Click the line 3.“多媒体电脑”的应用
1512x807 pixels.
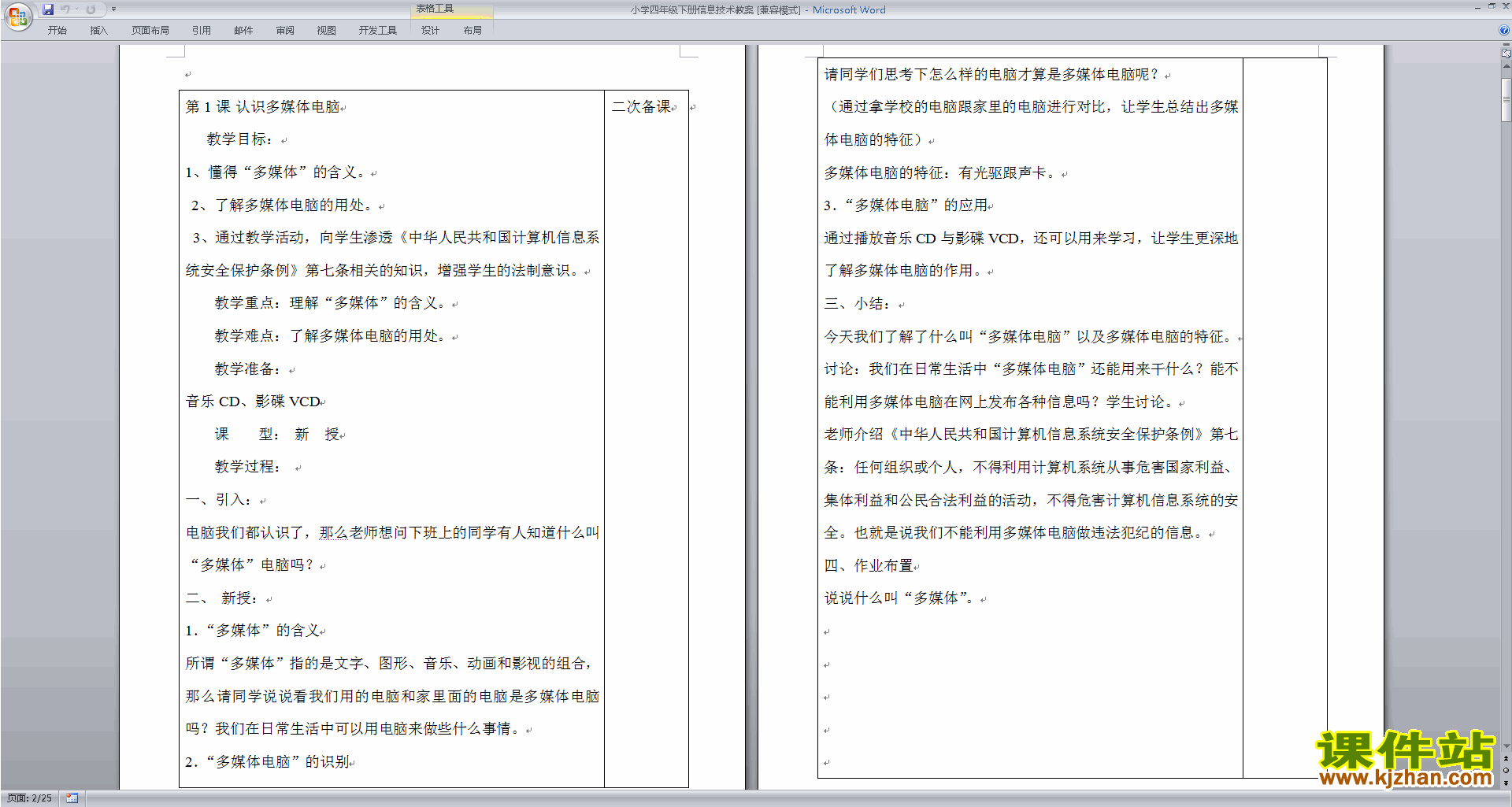(x=906, y=205)
